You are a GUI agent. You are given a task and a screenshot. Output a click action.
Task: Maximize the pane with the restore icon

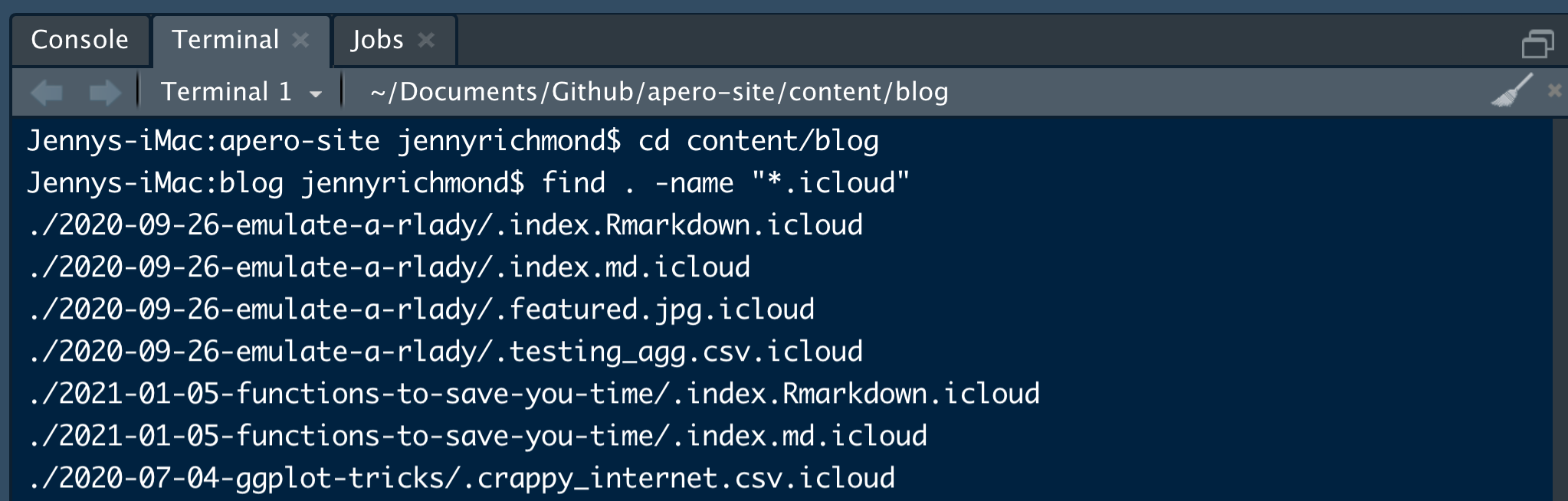pos(1537,44)
